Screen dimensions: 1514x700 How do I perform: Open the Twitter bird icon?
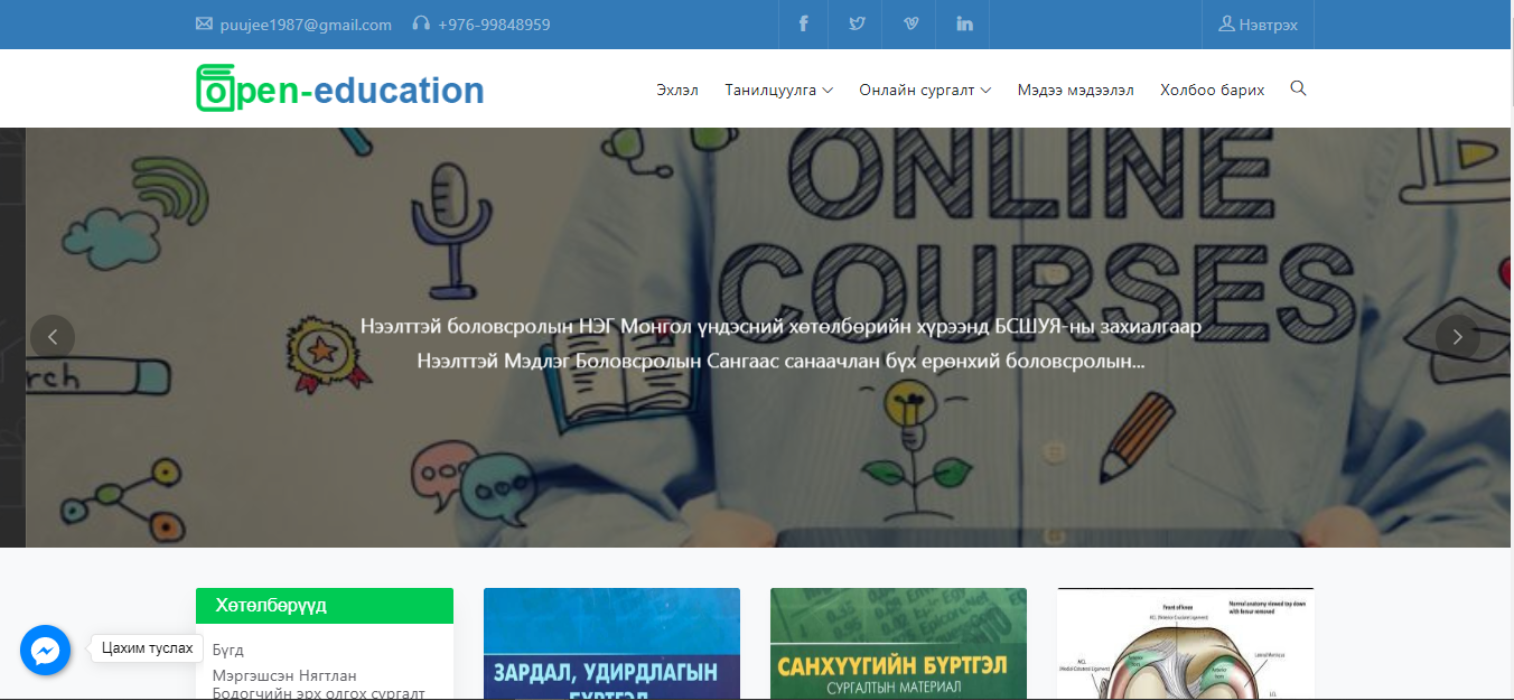pyautogui.click(x=857, y=24)
